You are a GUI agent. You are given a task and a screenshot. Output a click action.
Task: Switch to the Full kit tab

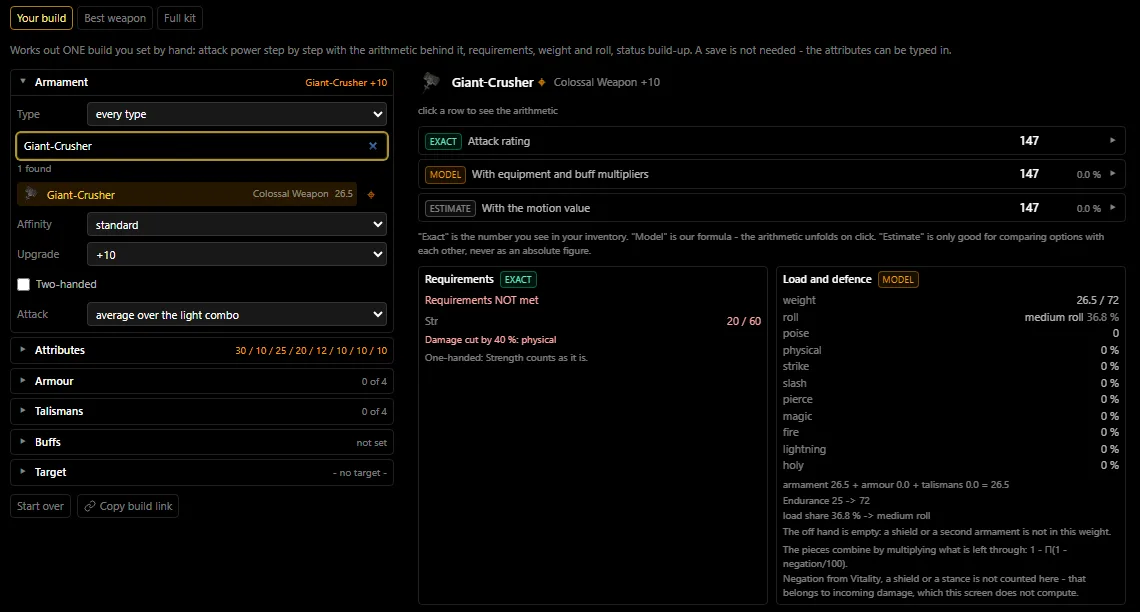coord(180,18)
